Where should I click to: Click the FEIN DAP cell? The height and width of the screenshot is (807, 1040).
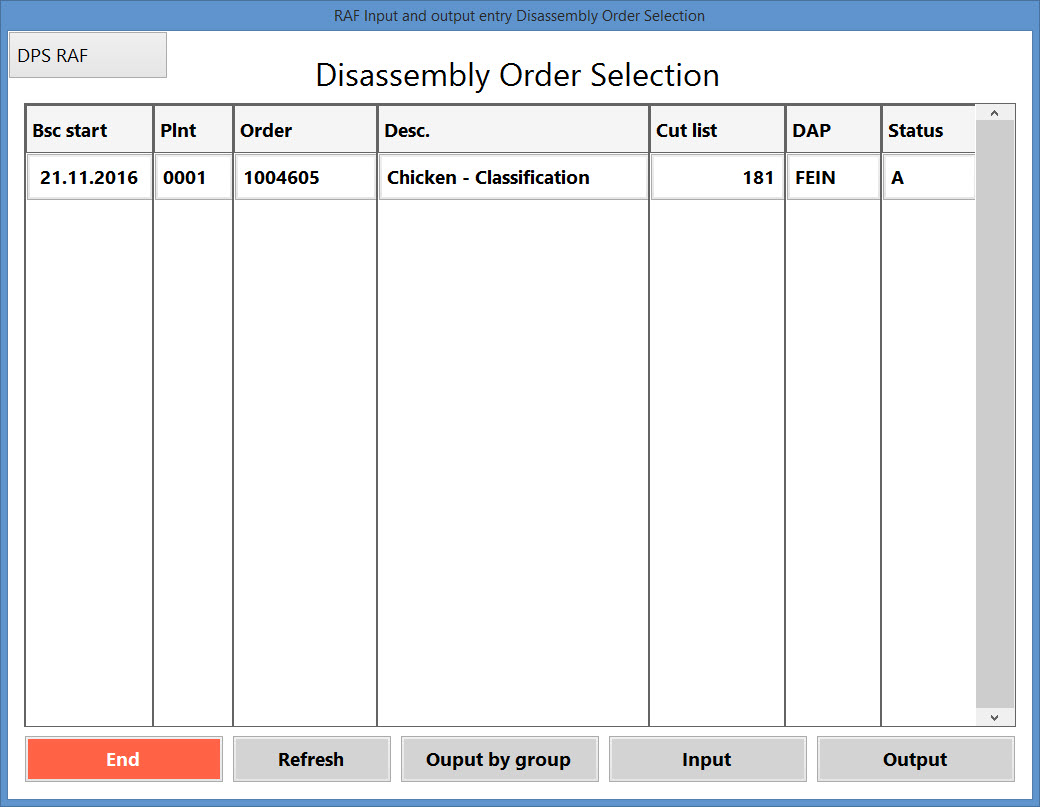point(833,178)
